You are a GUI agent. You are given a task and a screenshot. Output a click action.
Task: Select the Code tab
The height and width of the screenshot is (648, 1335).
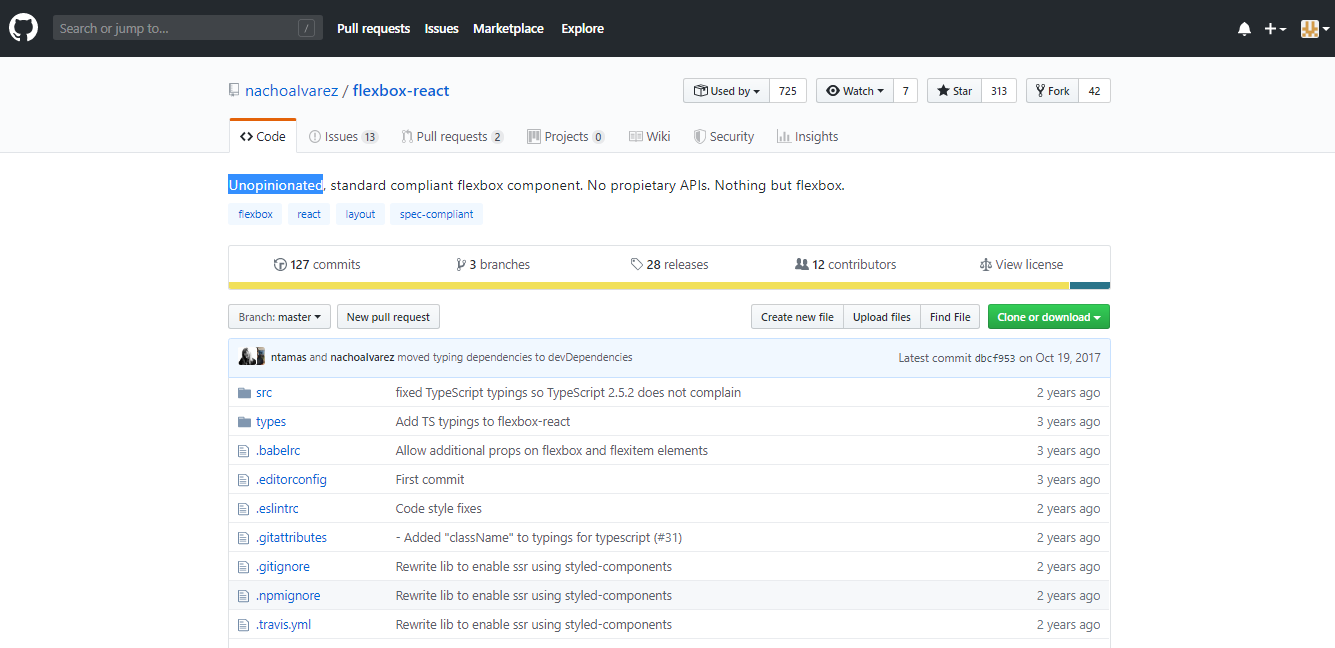tap(263, 136)
